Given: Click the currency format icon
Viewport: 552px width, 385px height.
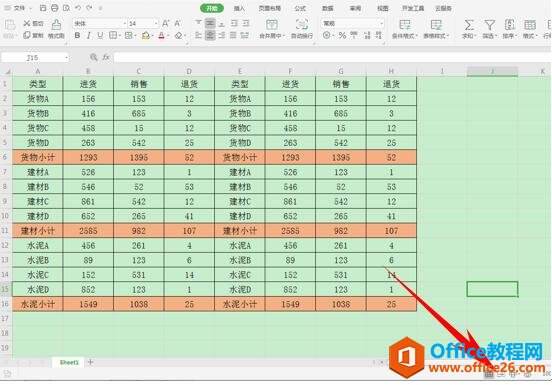Looking at the screenshot, I should point(327,35).
